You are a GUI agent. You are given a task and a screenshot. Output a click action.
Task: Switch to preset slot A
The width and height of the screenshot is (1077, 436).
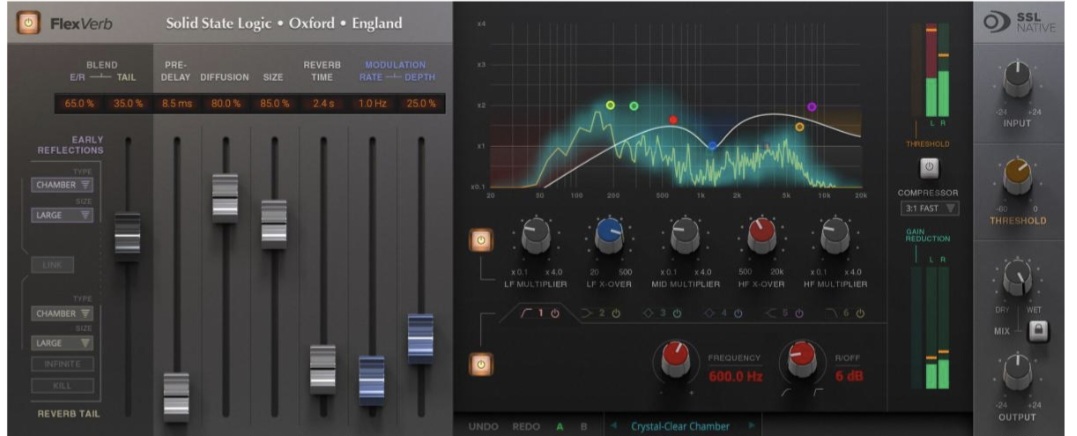coord(560,426)
